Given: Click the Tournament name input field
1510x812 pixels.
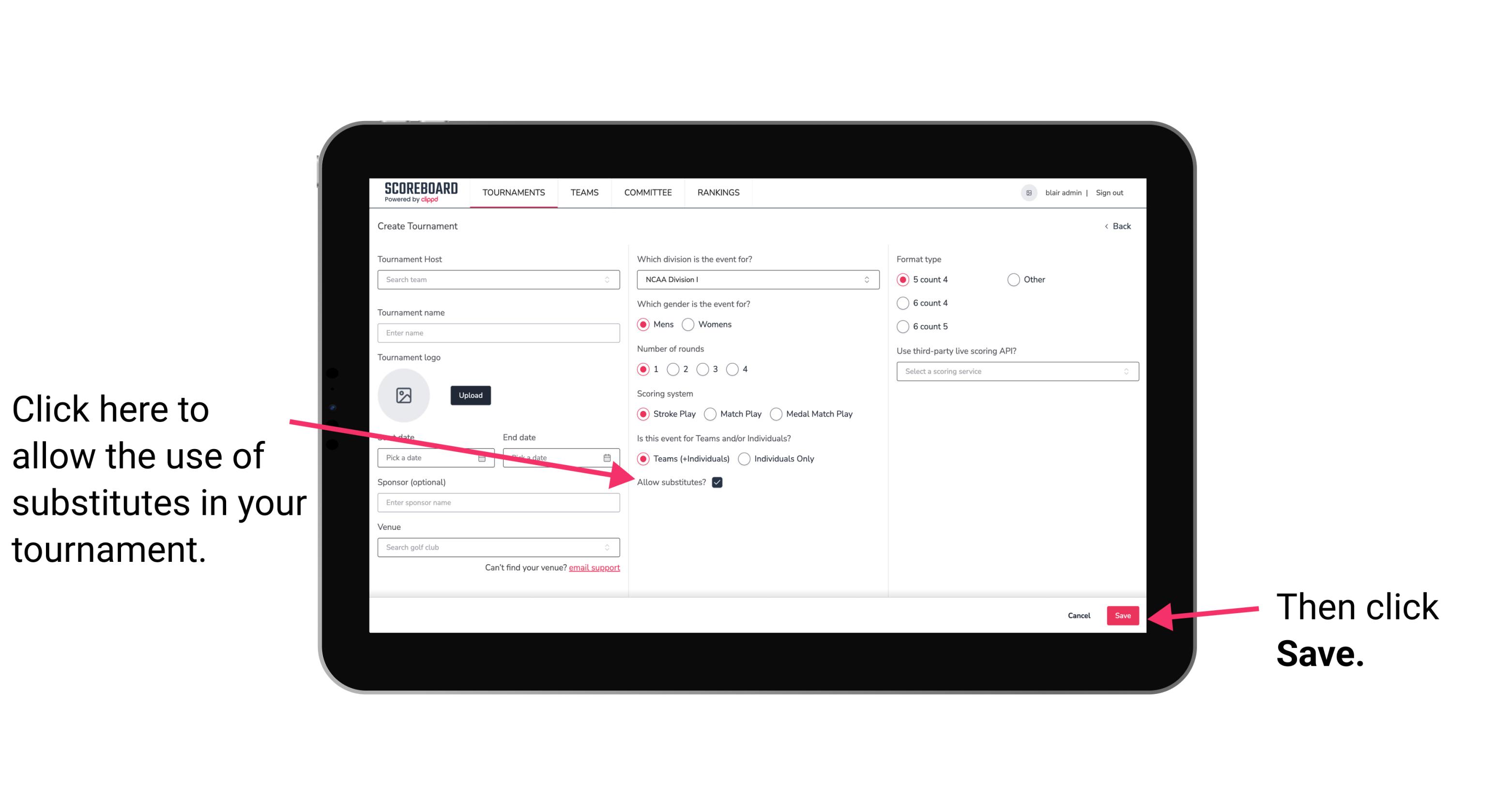Looking at the screenshot, I should pyautogui.click(x=498, y=333).
